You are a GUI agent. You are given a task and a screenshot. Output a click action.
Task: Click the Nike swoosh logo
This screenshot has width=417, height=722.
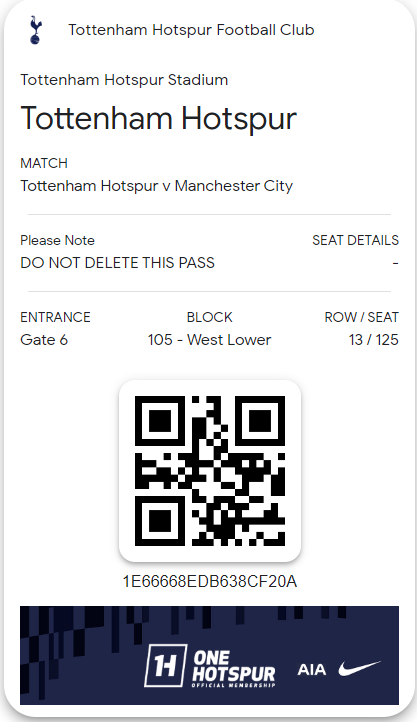coord(360,668)
